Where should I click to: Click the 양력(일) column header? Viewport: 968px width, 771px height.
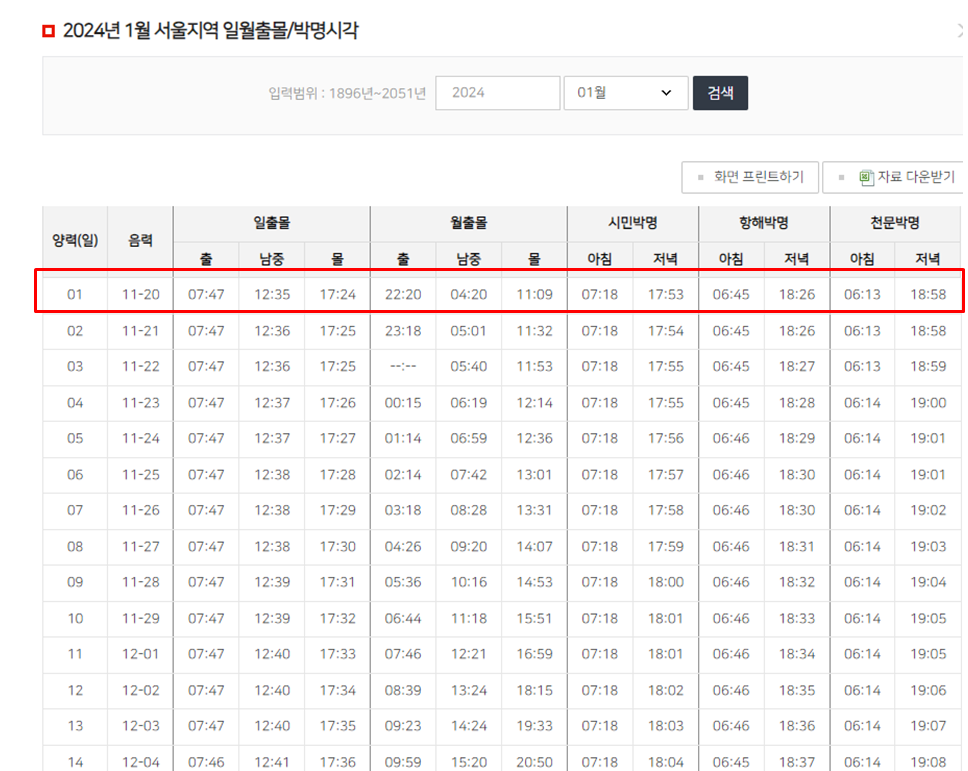click(x=75, y=240)
